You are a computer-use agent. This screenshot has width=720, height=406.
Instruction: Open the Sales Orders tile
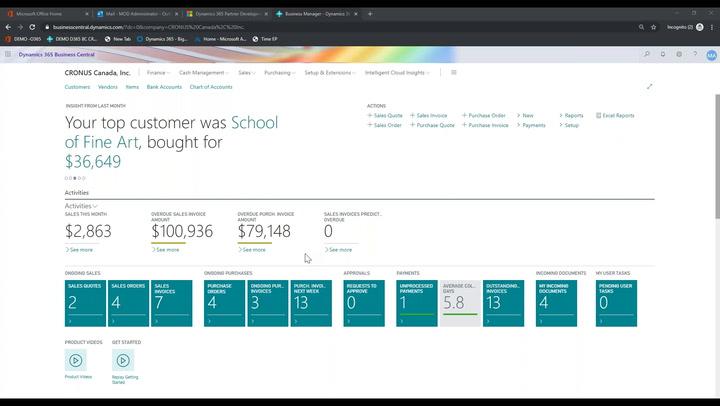(x=129, y=302)
